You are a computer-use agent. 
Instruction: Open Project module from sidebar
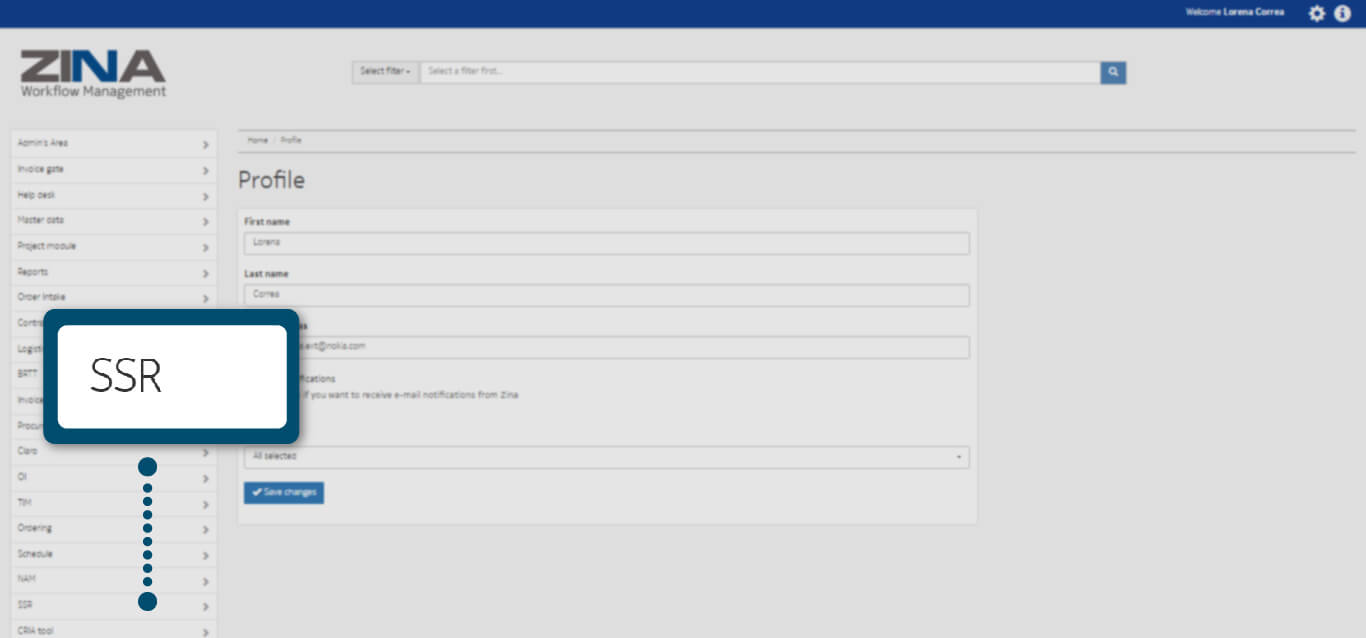47,246
